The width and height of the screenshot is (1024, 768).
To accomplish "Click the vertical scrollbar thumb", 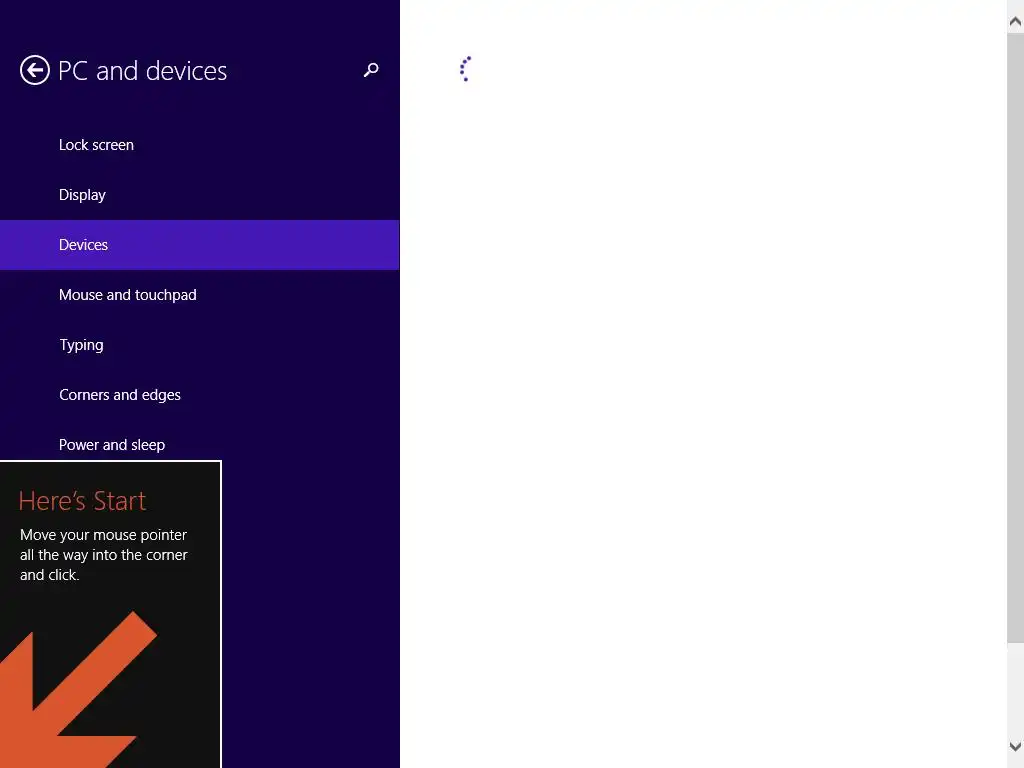I will click(1016, 338).
